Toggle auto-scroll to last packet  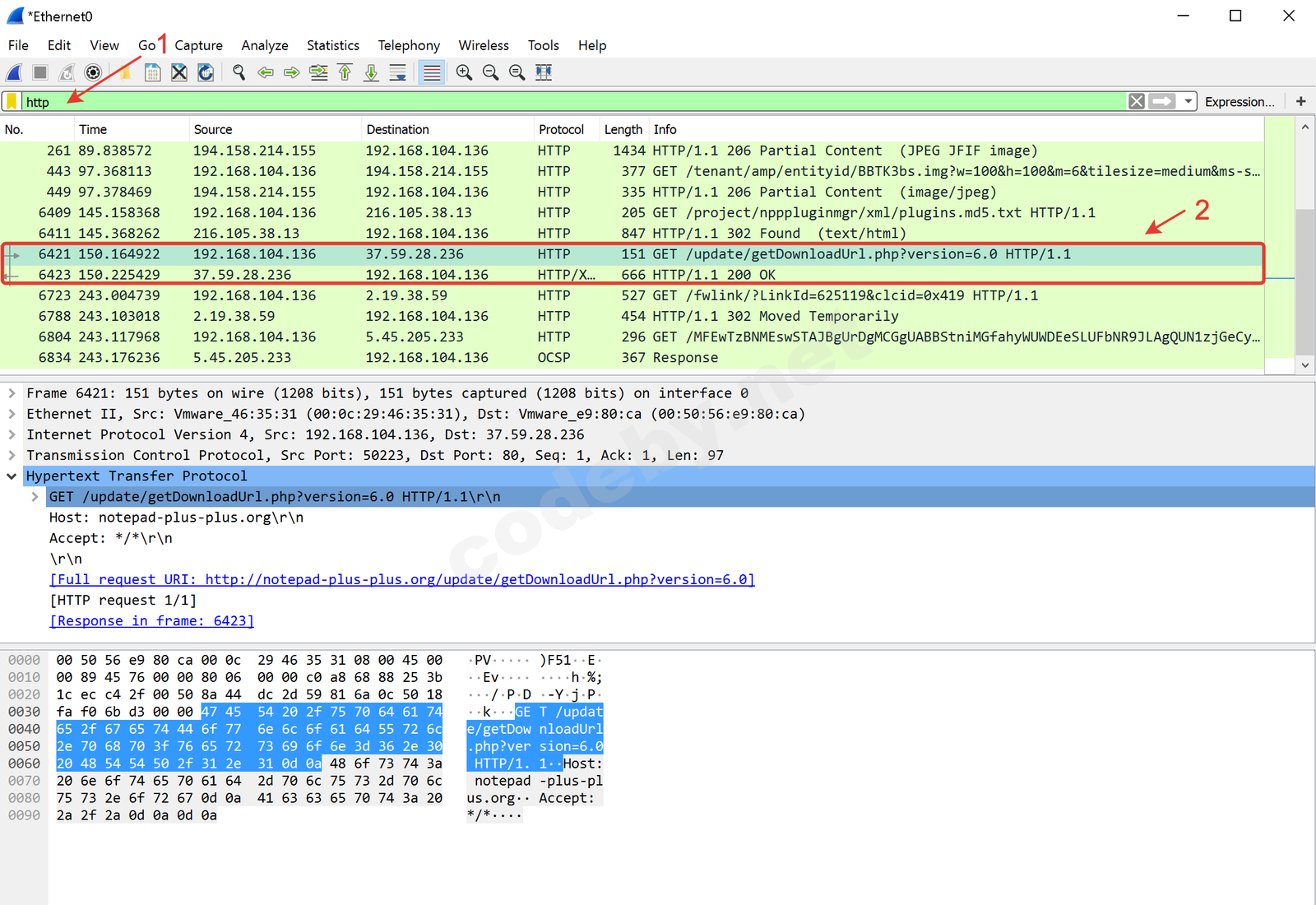pyautogui.click(x=397, y=72)
